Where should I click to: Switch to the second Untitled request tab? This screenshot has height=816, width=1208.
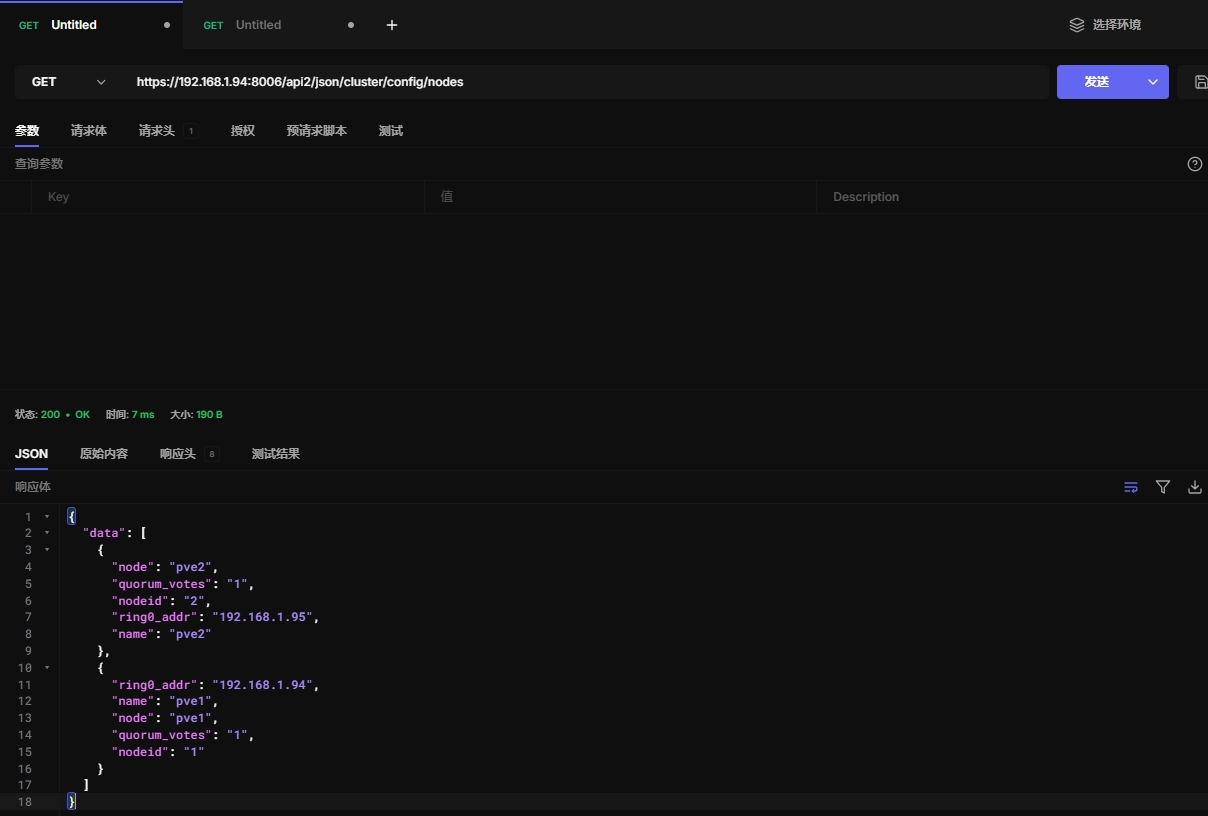point(258,25)
